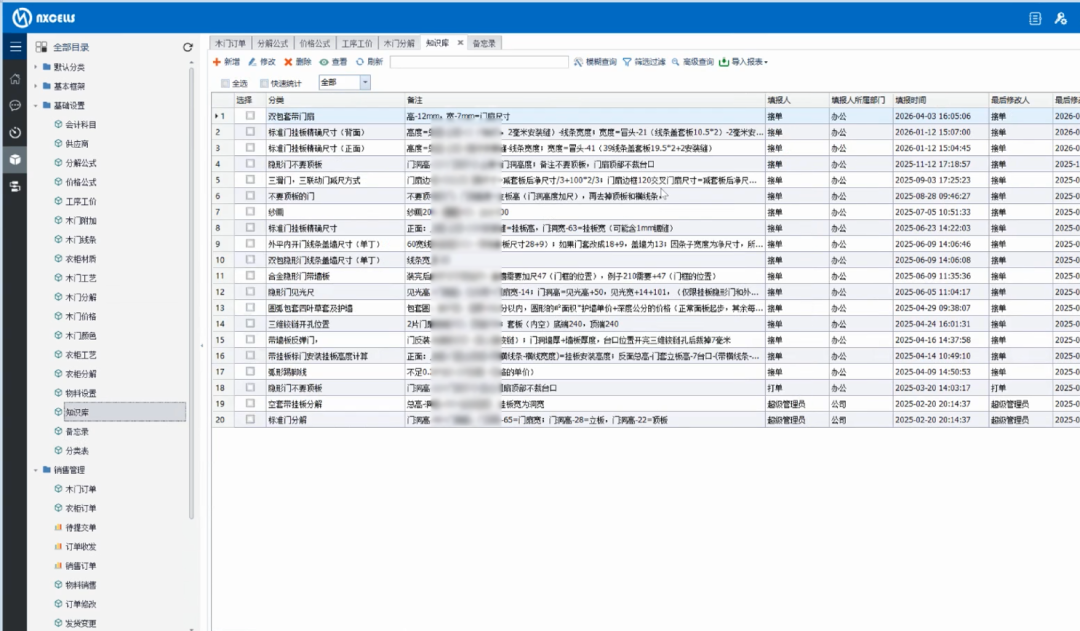Open the chat messages sidebar icon
Viewport: 1080px width, 631px height.
pyautogui.click(x=15, y=105)
